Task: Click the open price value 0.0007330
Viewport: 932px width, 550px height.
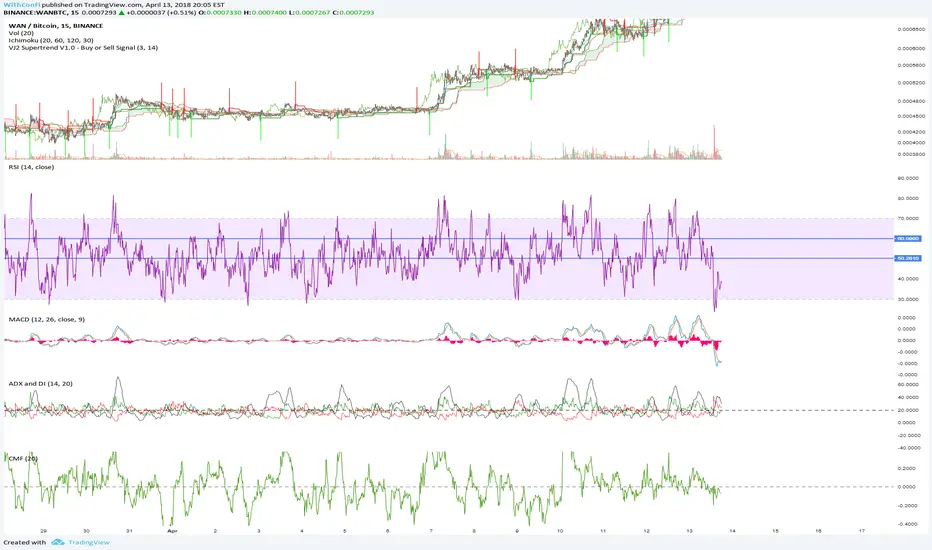Action: 226,12
